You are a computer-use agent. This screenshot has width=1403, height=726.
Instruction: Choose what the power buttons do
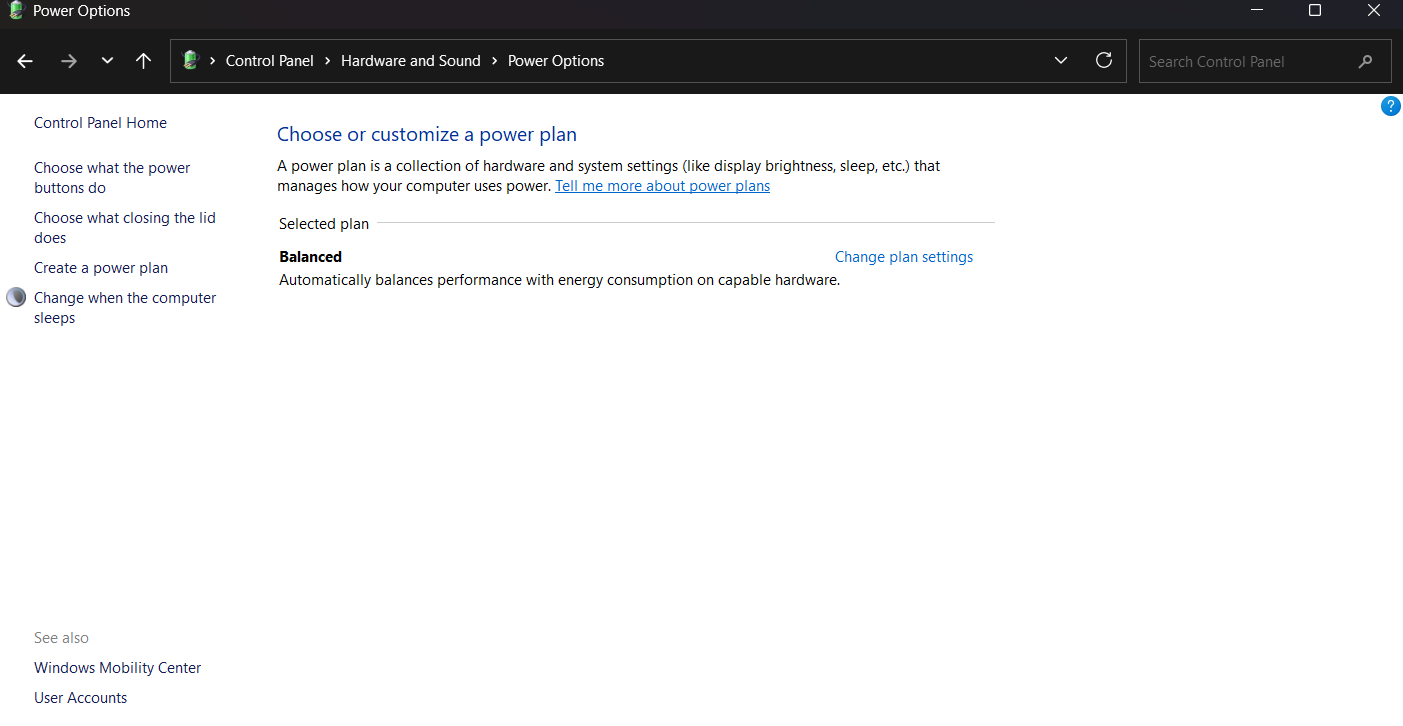(112, 178)
